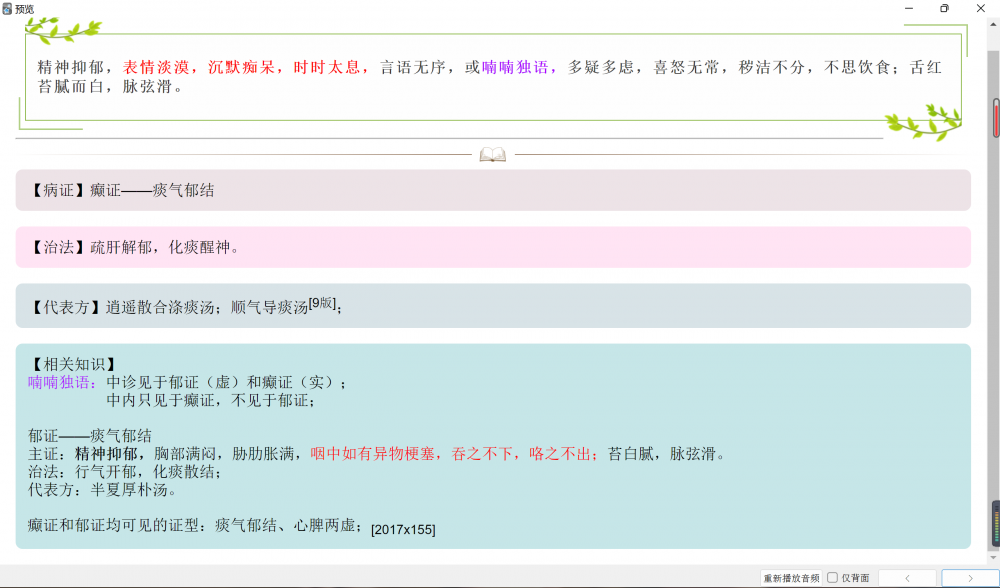The image size is (1000, 588).
Task: Click the vertical scrollbar up arrow
Action: [x=994, y=25]
